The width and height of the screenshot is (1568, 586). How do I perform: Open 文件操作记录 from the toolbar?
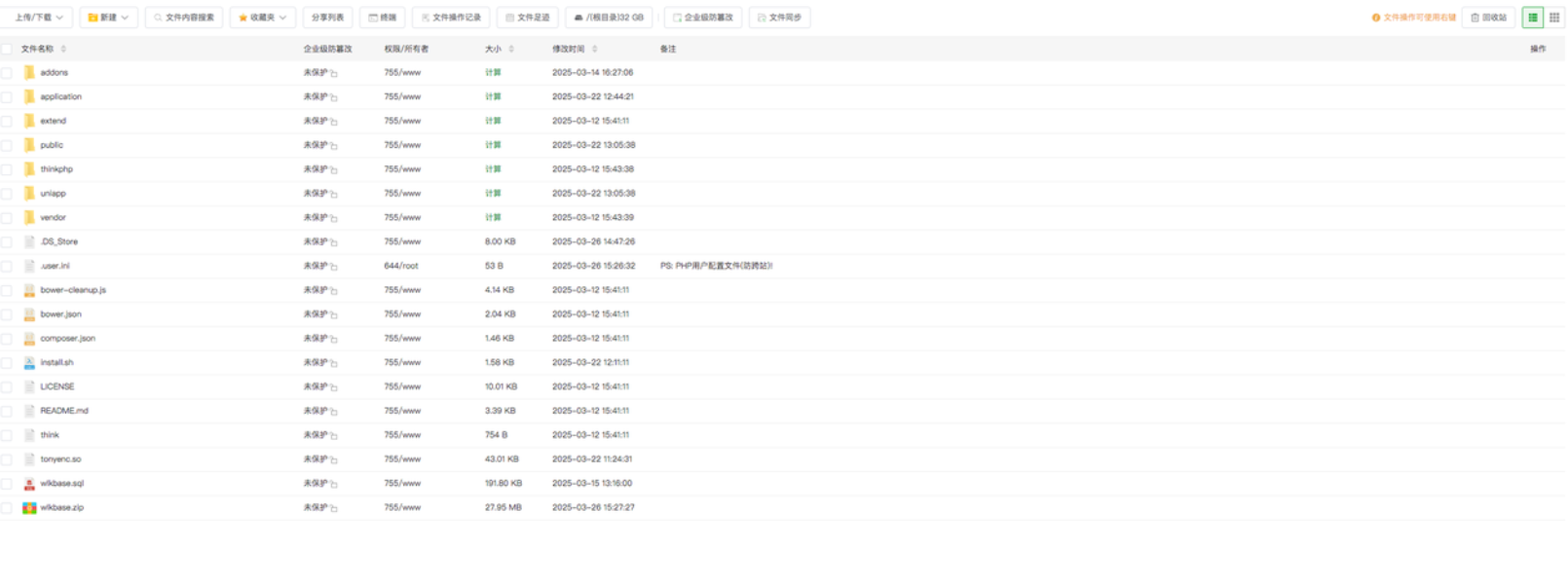pos(451,18)
